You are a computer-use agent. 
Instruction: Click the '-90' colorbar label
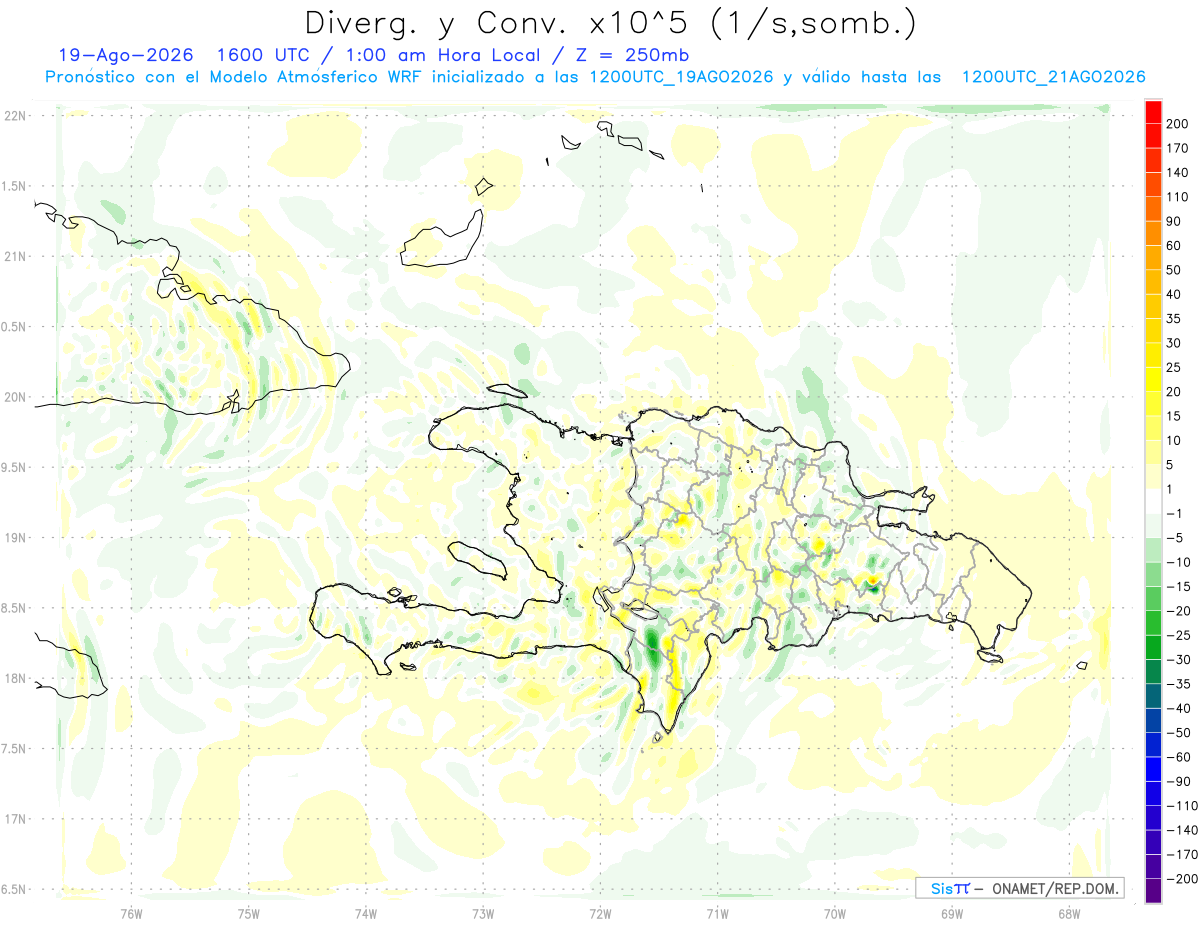(1177, 781)
